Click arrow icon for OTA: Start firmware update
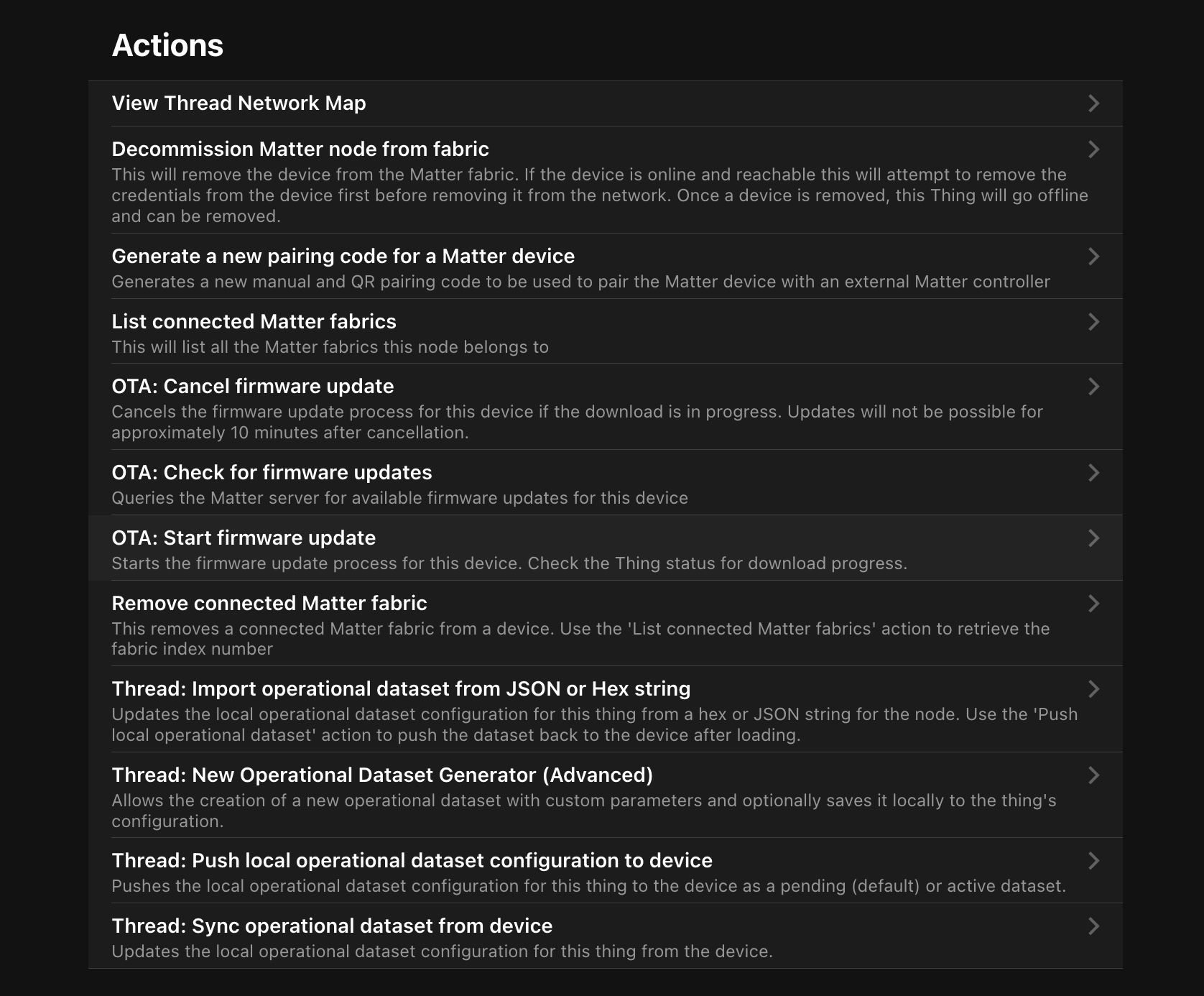The width and height of the screenshot is (1204, 996). tap(1093, 538)
